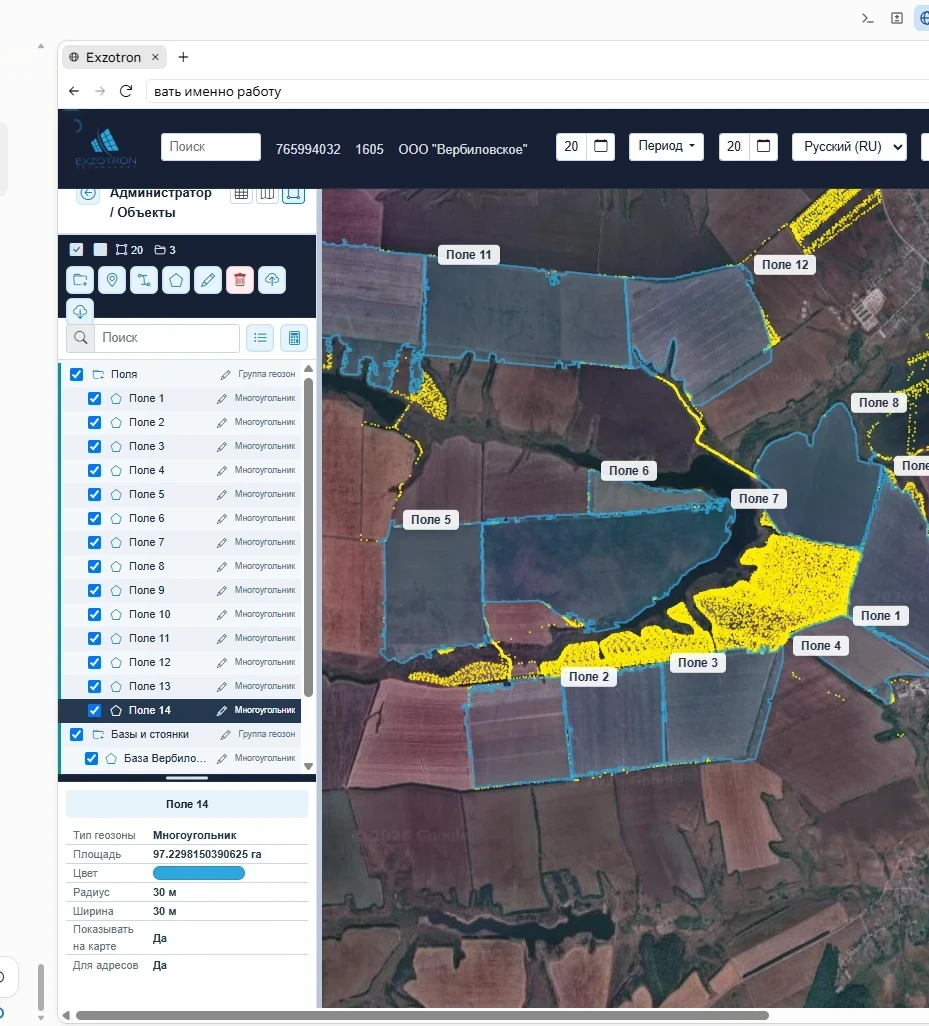Screen dimensions: 929x1026
Task: Open the list view icon beside search
Action: [x=260, y=338]
